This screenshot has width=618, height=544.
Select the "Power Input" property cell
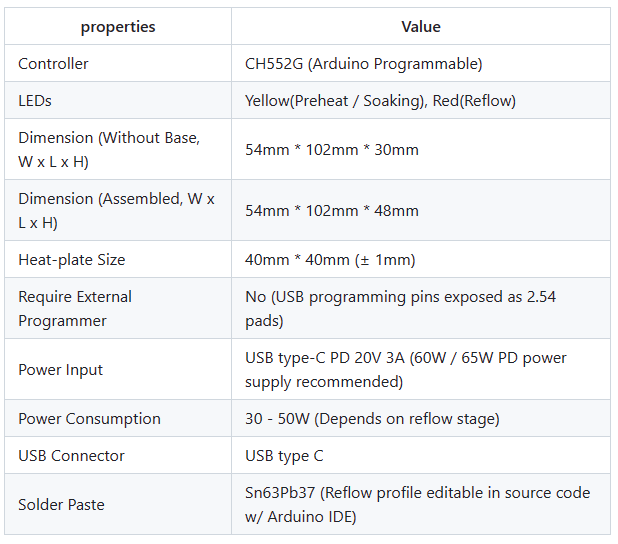[x=59, y=370]
